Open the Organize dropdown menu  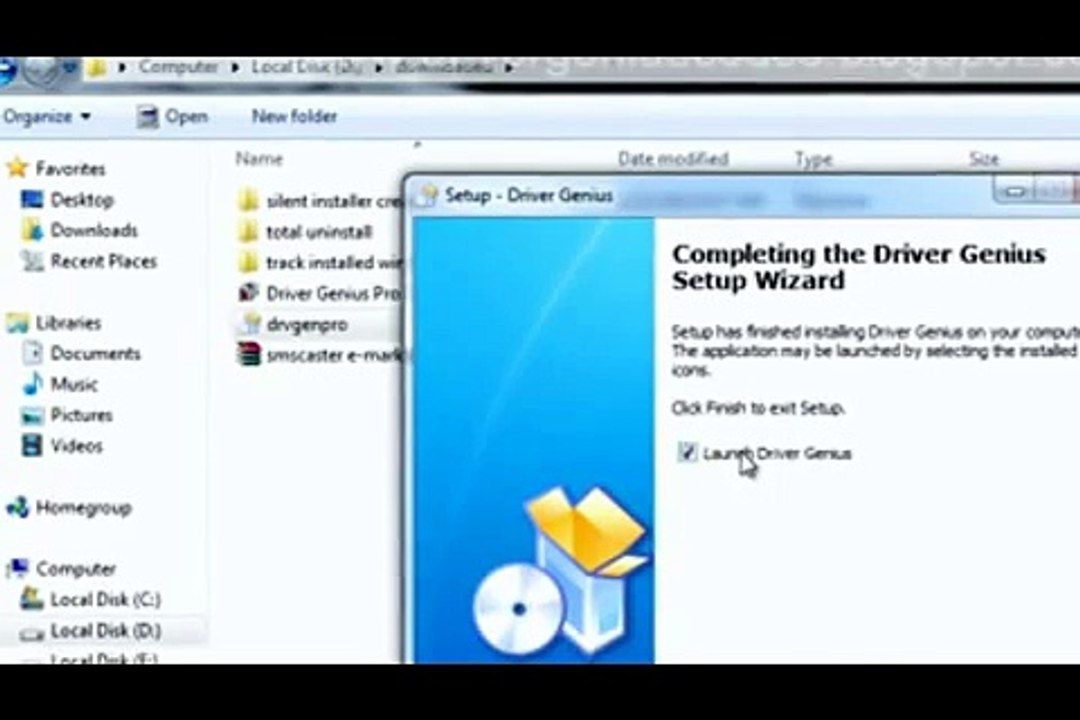point(47,116)
